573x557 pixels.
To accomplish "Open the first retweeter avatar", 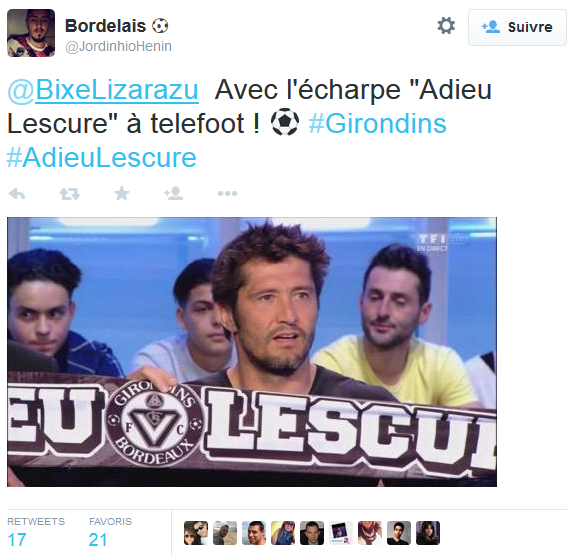I will pos(196,533).
